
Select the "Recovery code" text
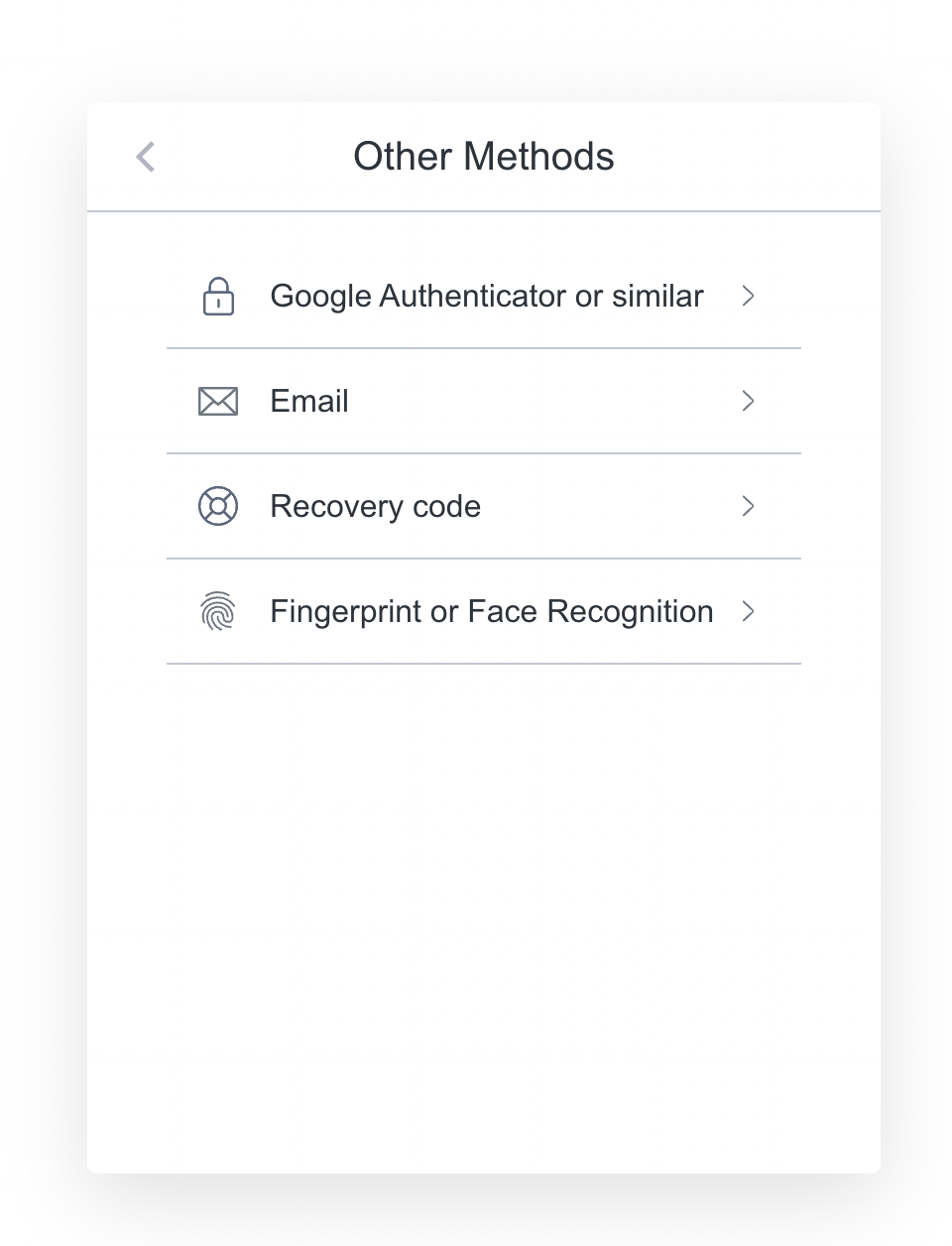point(375,506)
